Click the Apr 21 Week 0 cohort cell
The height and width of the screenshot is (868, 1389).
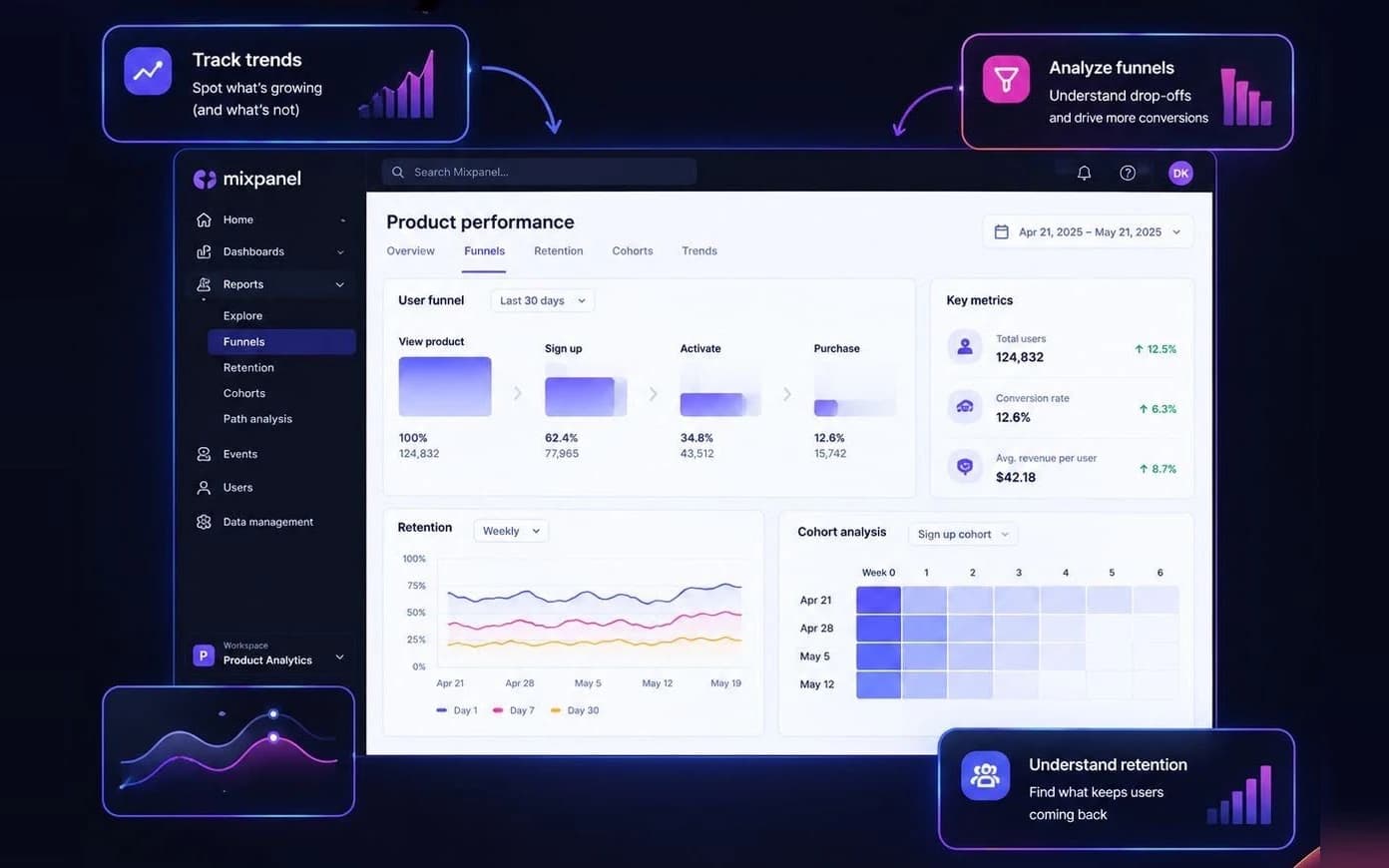click(878, 600)
